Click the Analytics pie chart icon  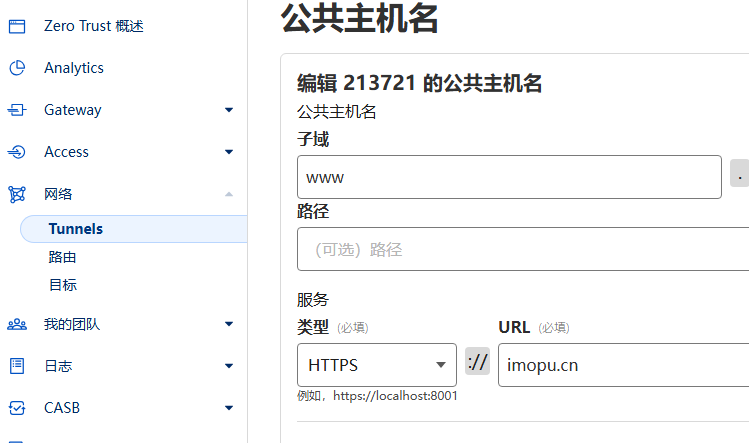click(17, 68)
